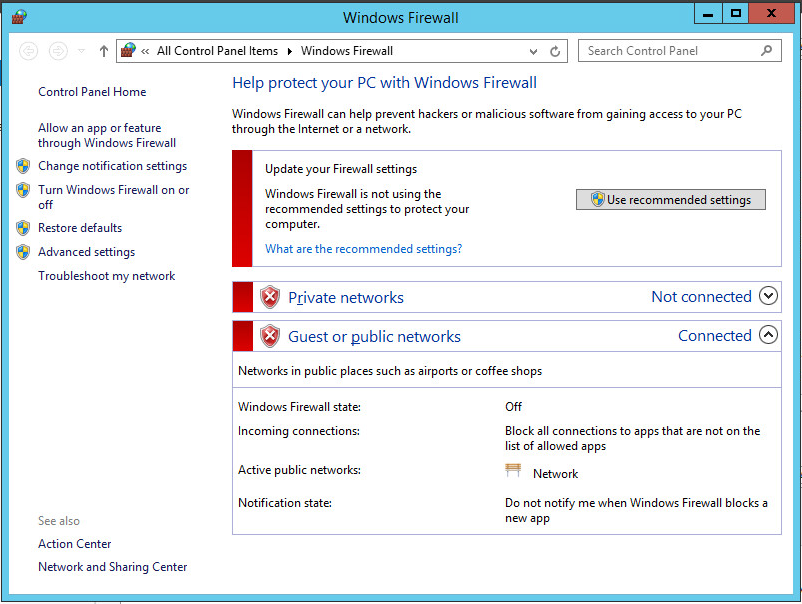Open Control Panel Home
The image size is (802, 604).
point(92,92)
